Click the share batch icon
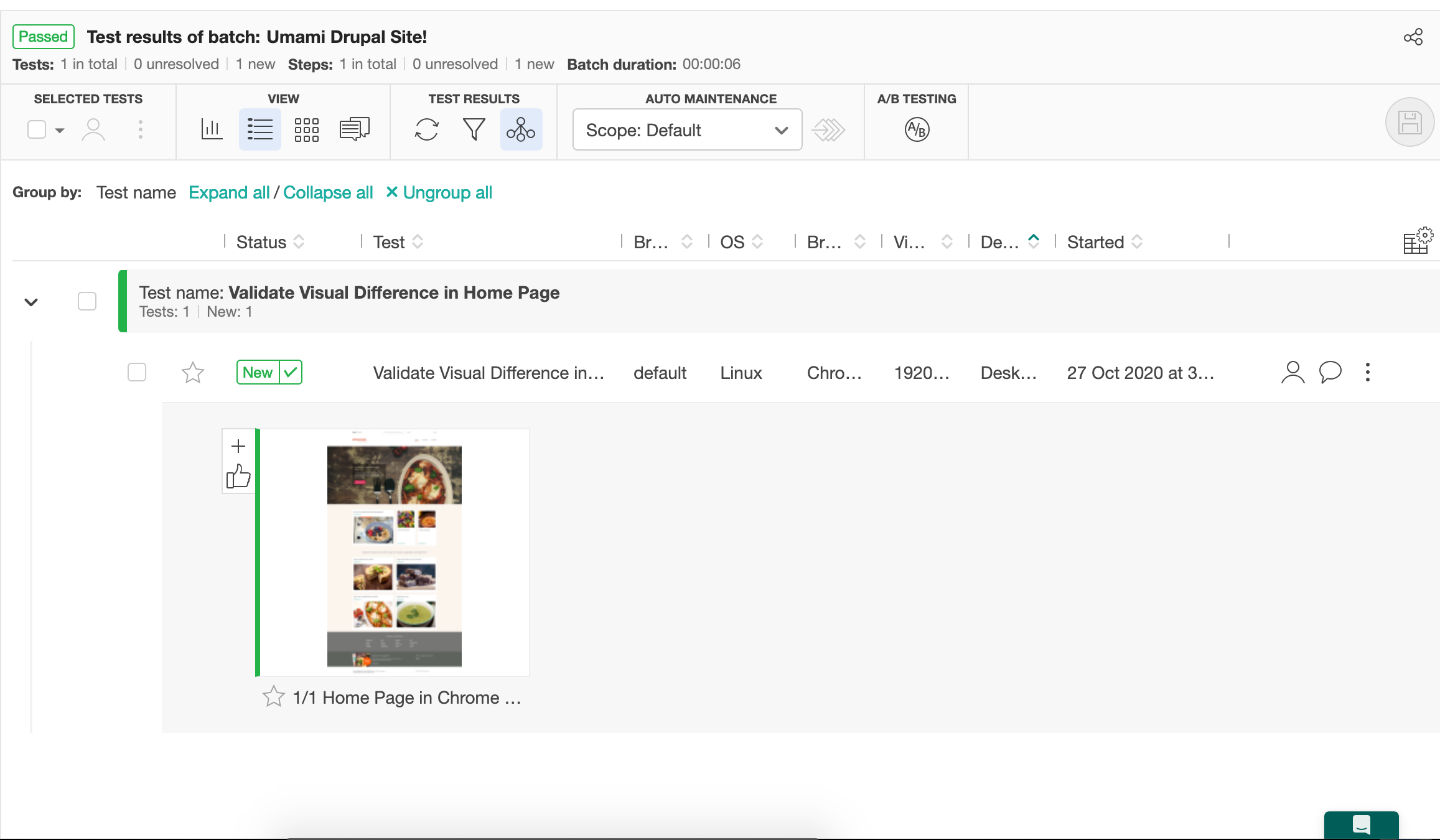Screen dimensions: 1440x840 1413,37
